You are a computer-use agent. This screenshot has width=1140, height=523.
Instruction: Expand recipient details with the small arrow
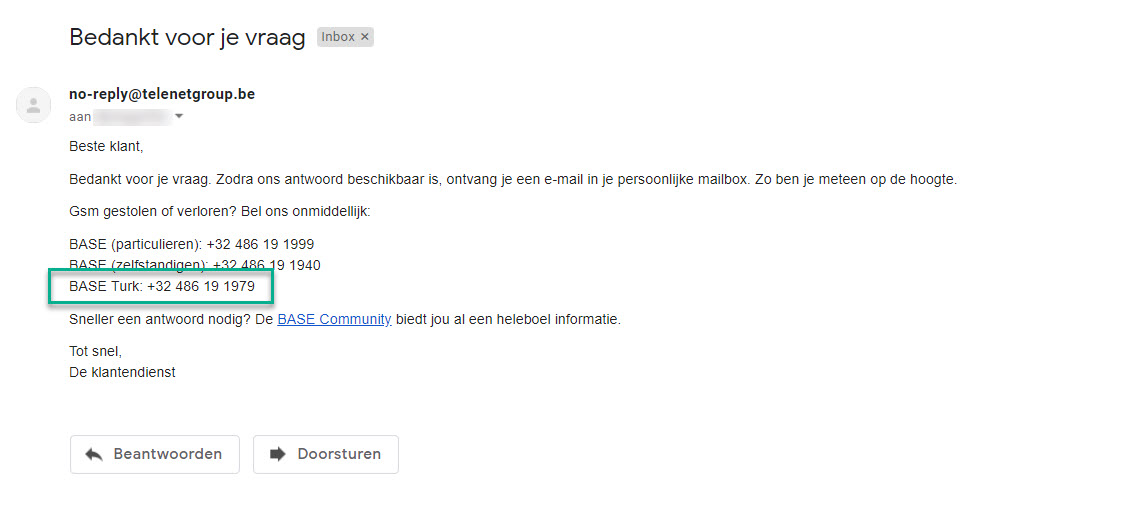tap(179, 116)
